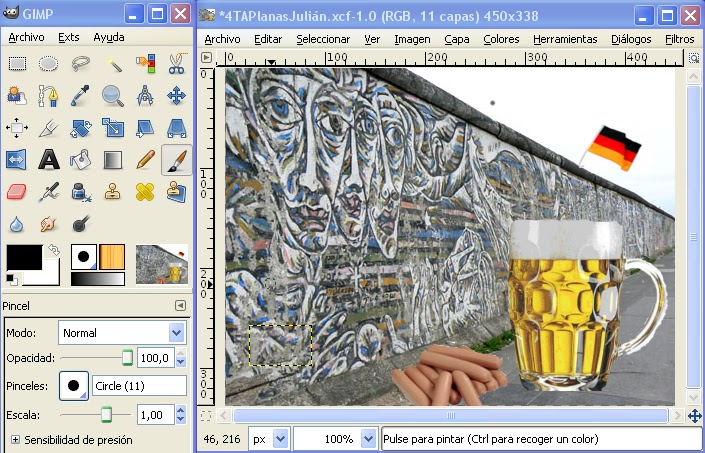Select the Dodge/Burn tool
The height and width of the screenshot is (453, 705).
pyautogui.click(x=80, y=224)
